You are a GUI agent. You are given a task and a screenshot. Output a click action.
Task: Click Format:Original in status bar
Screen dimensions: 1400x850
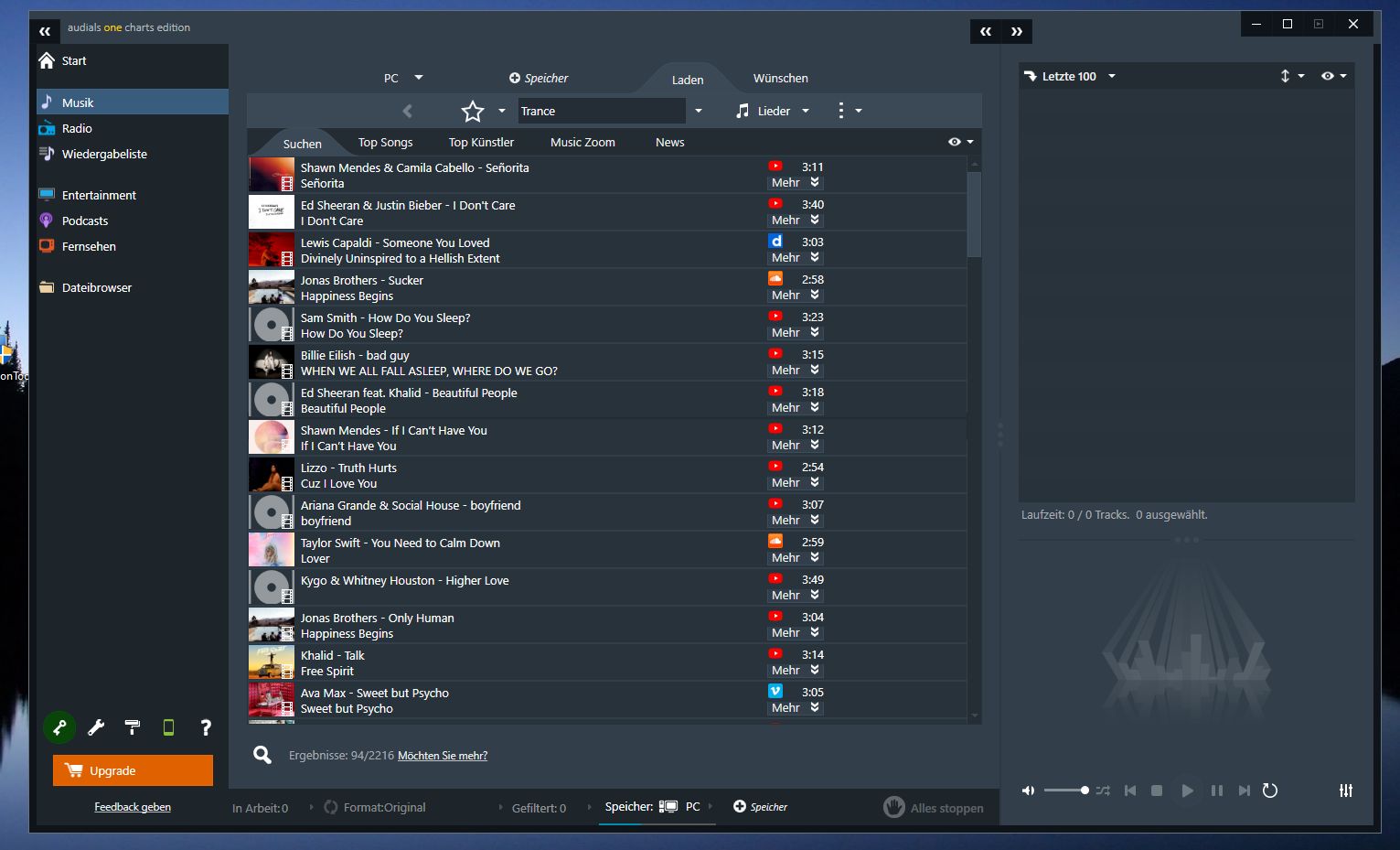[375, 808]
